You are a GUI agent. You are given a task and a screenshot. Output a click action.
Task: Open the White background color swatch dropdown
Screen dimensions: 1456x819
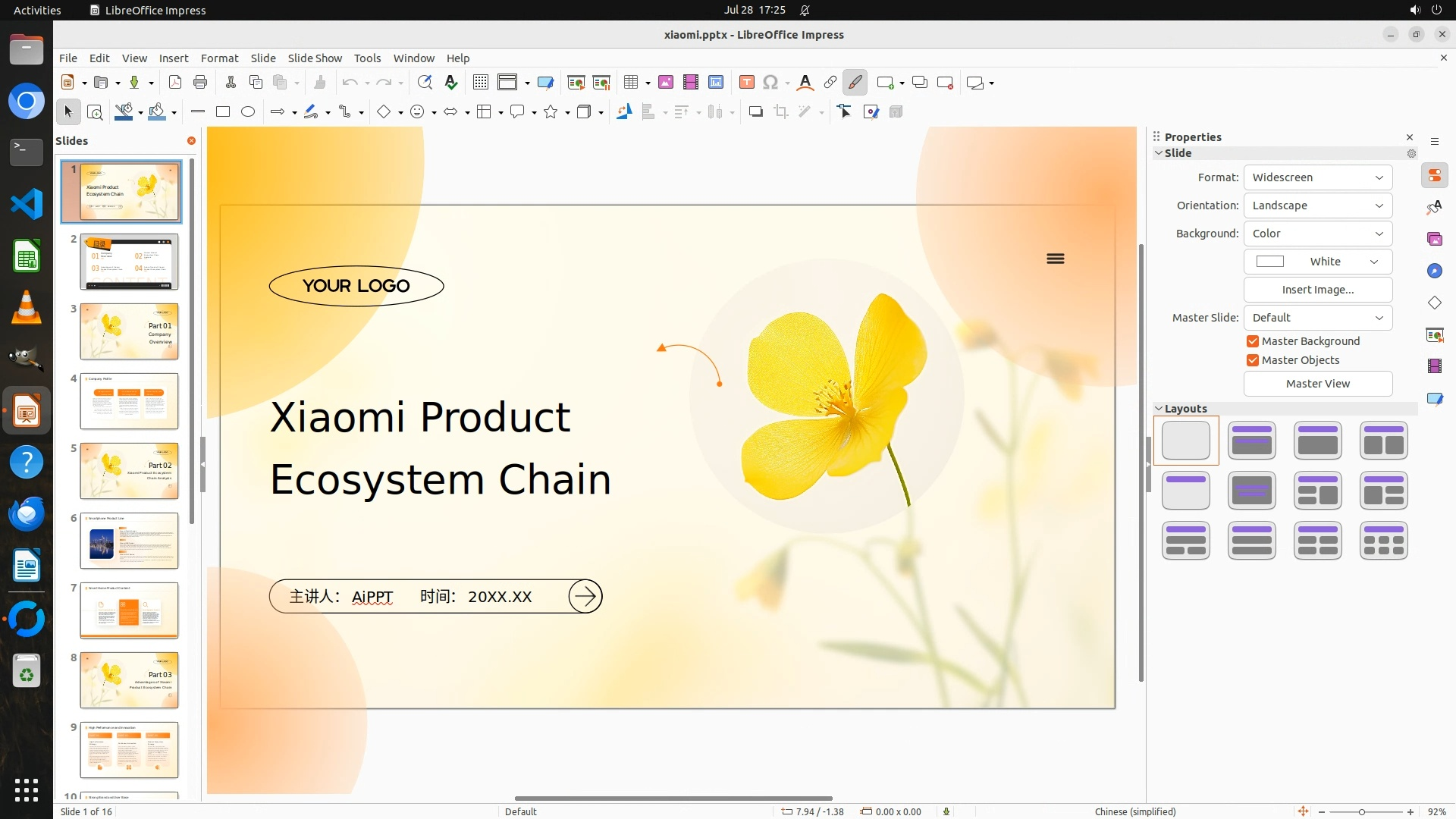coord(1317,262)
